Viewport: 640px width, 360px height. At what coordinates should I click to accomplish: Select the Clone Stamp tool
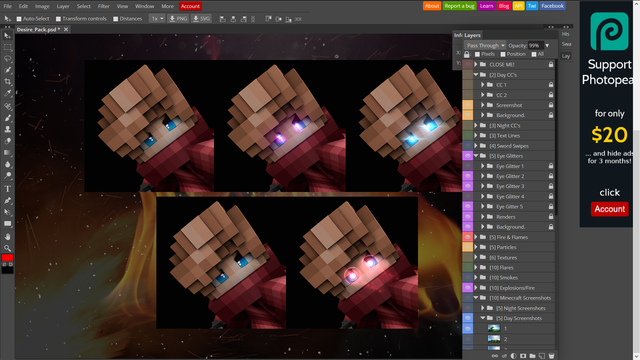(7, 129)
